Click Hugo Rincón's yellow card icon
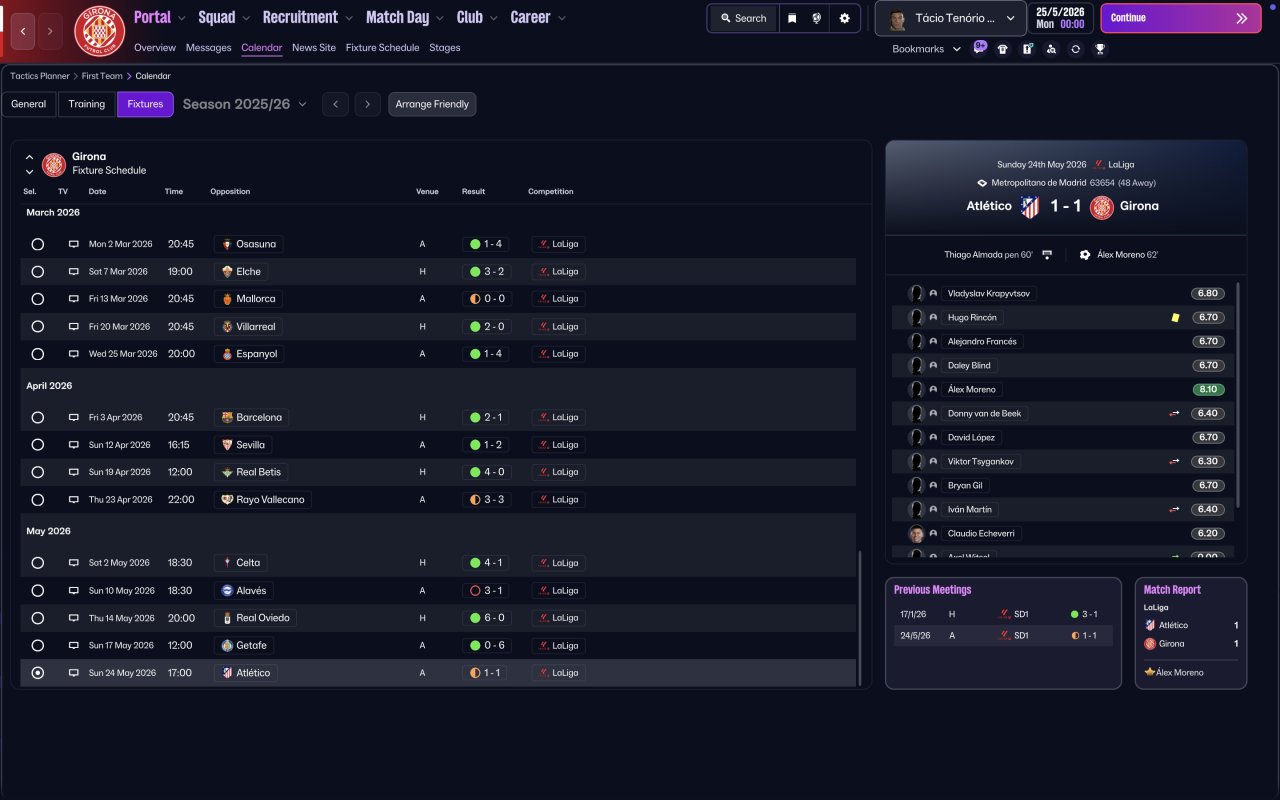Image resolution: width=1280 pixels, height=800 pixels. coord(1175,318)
